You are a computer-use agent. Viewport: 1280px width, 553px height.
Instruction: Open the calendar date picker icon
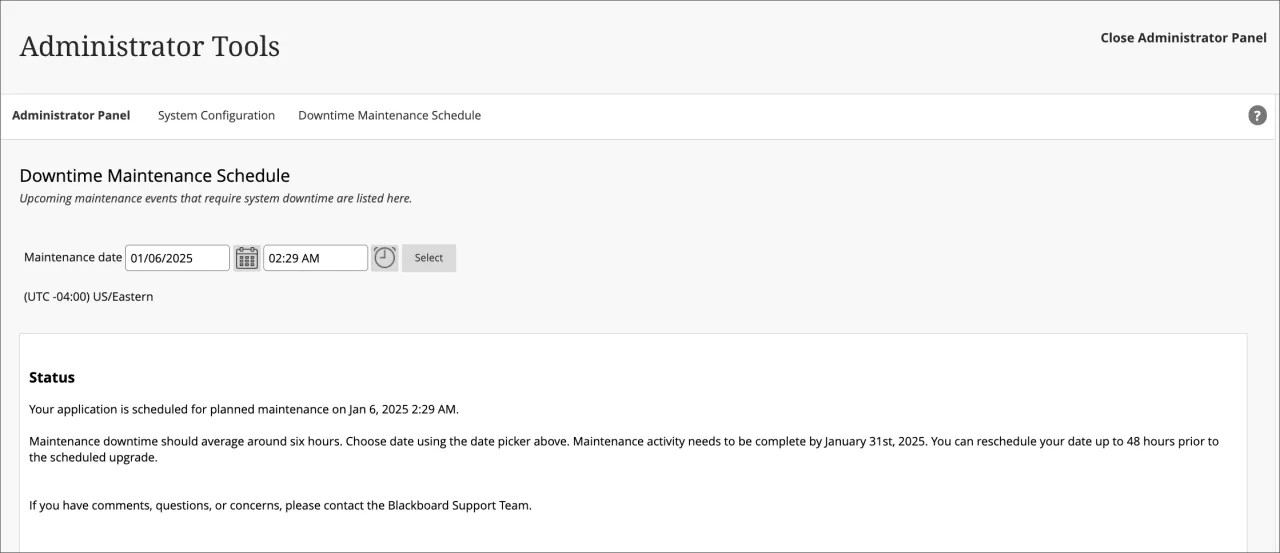click(247, 258)
